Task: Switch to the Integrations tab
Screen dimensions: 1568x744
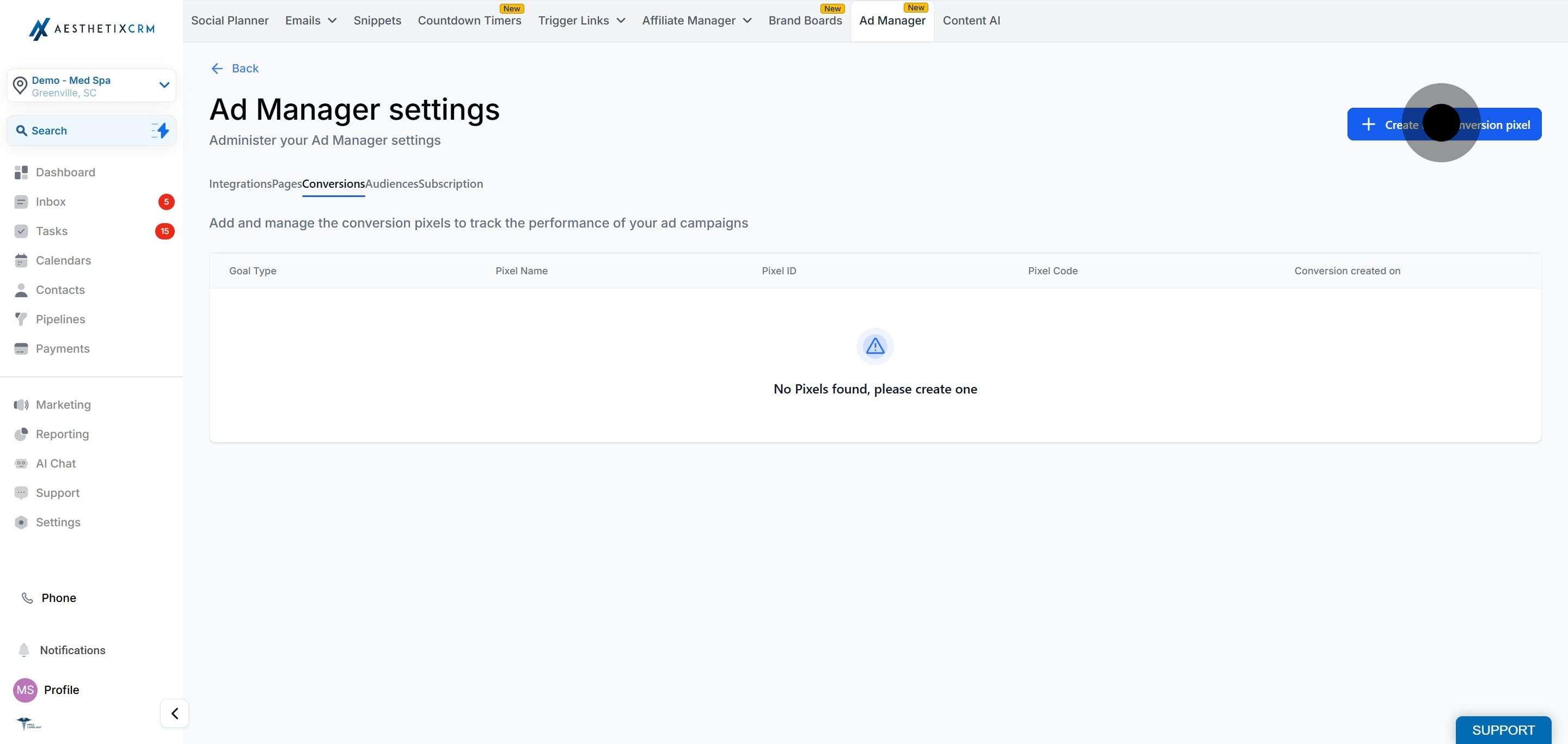Action: [241, 184]
